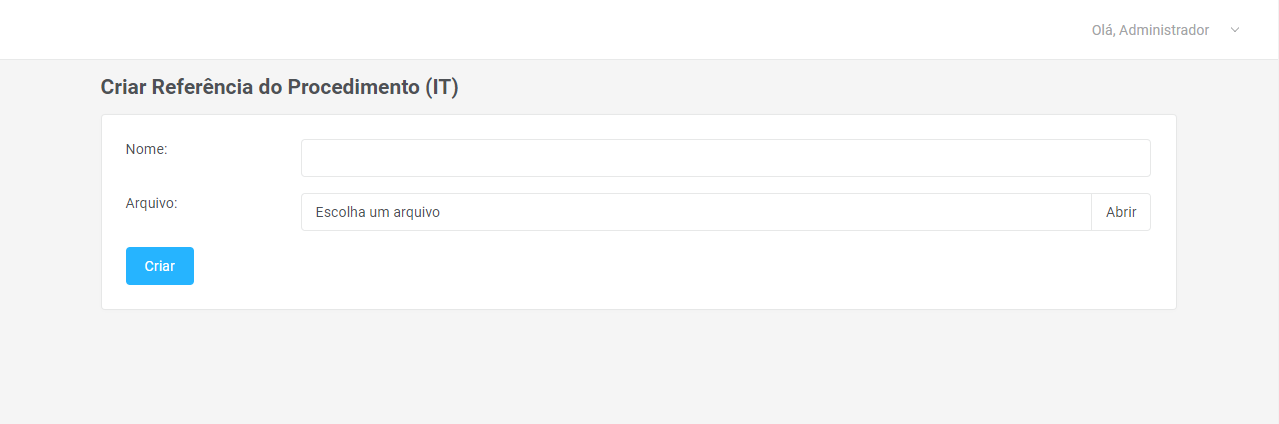Click the "Escolha um arquivo" placeholder text
The height and width of the screenshot is (424, 1279).
coord(378,212)
